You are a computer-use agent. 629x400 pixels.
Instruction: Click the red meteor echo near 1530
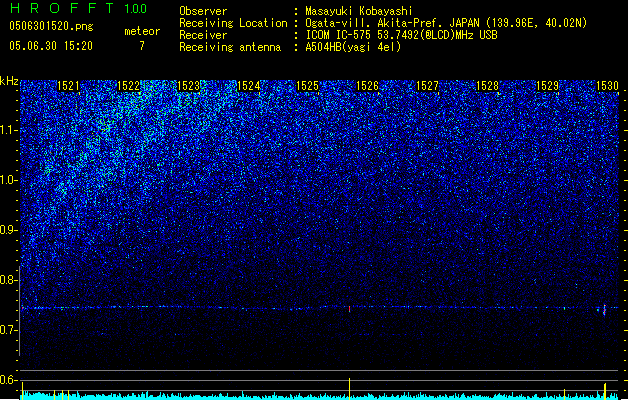pyautogui.click(x=604, y=310)
